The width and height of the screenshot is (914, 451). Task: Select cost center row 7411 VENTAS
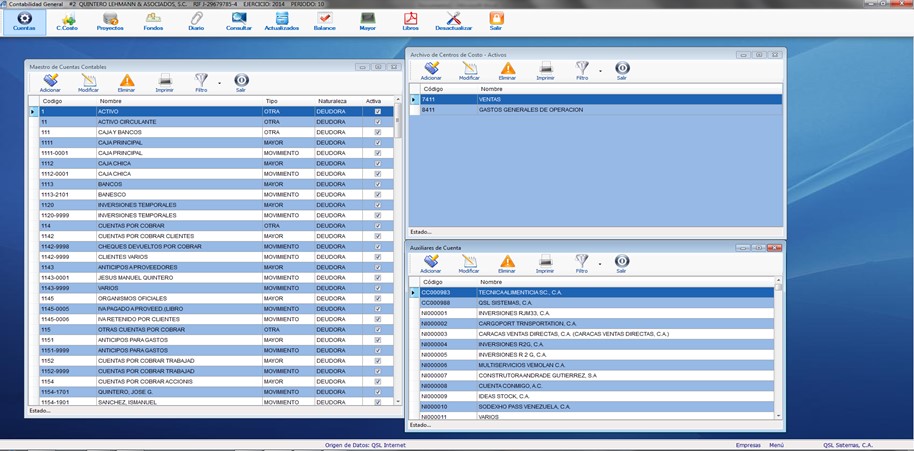(x=596, y=100)
